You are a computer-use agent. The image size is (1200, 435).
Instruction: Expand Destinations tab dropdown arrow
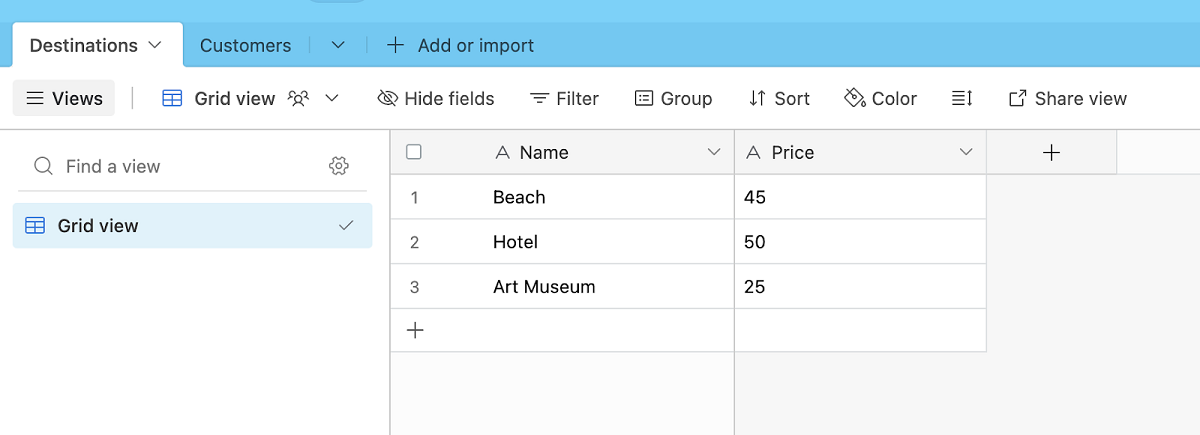155,45
